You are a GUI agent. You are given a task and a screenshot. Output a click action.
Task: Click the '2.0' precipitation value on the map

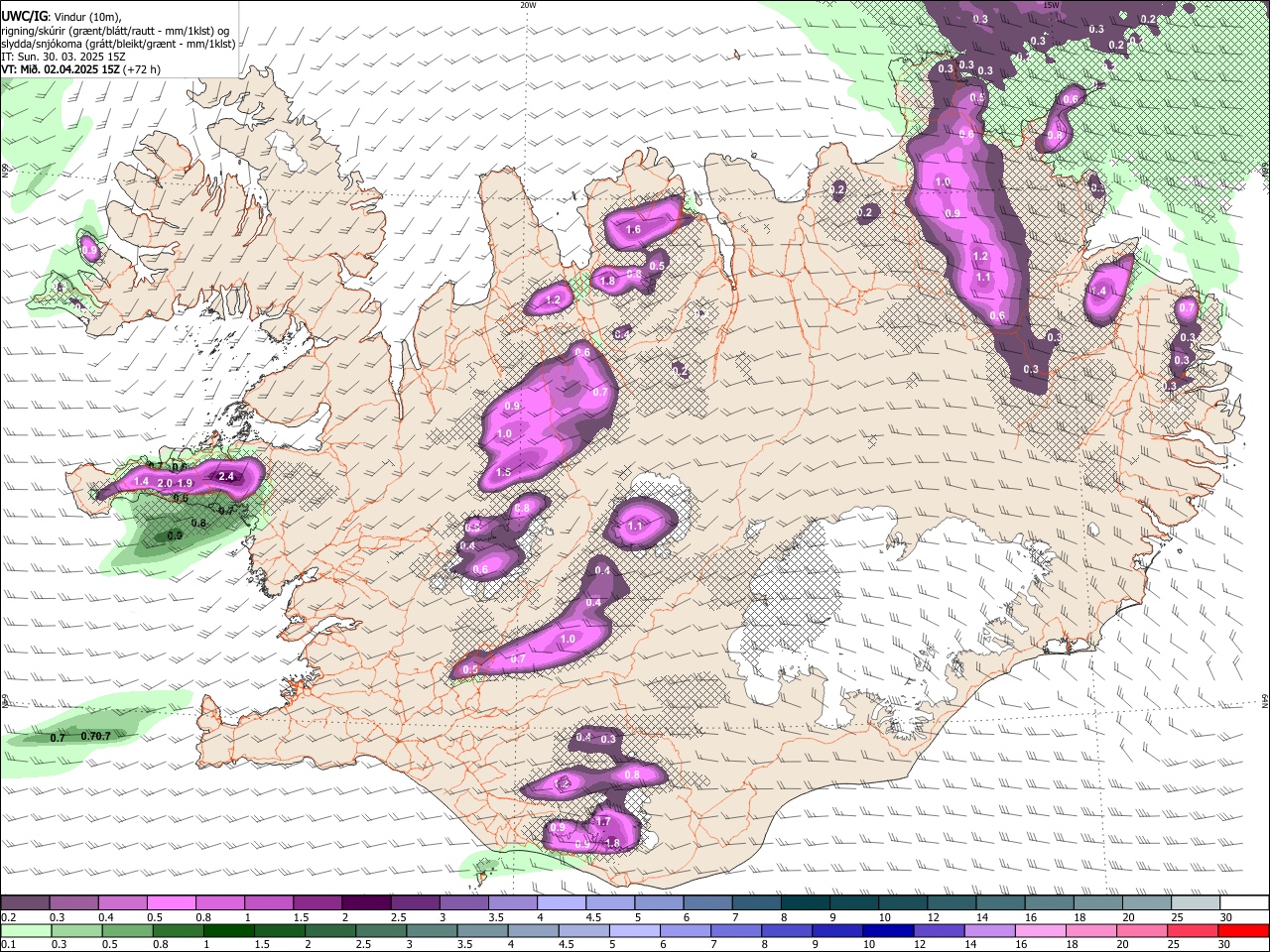165,483
